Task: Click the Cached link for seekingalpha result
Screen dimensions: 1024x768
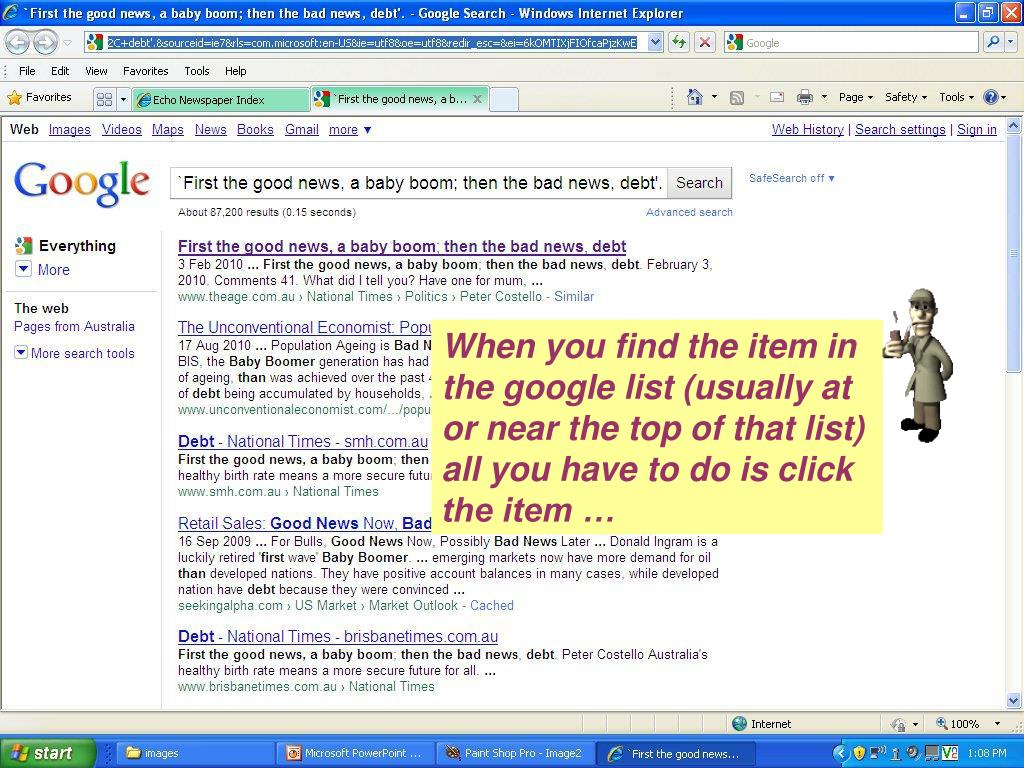Action: 492,605
